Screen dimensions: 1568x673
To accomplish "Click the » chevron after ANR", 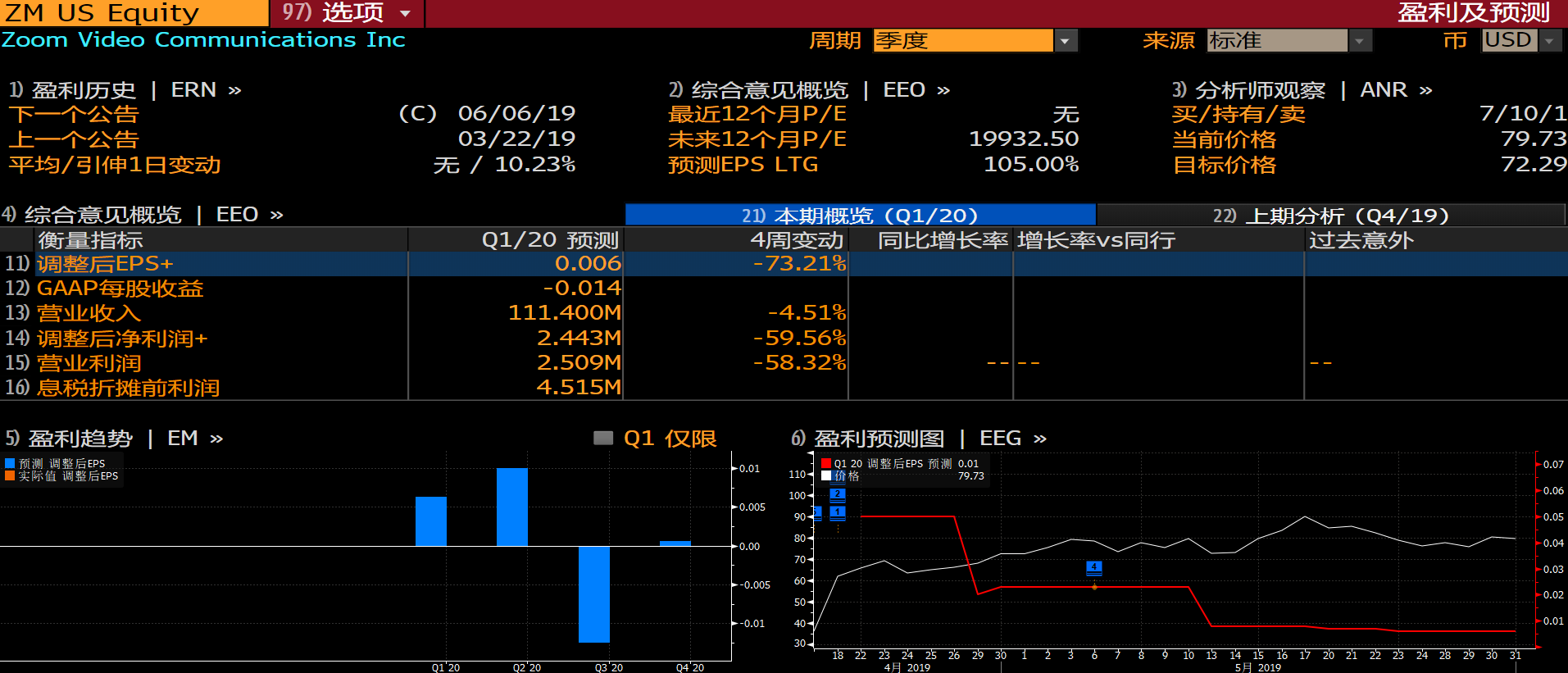I will [x=1425, y=90].
